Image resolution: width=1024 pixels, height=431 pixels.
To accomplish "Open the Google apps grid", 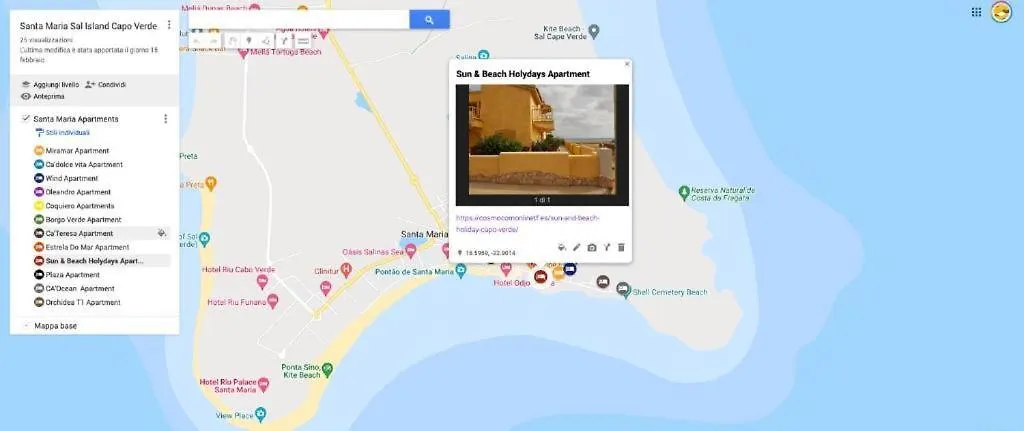I will [x=976, y=12].
